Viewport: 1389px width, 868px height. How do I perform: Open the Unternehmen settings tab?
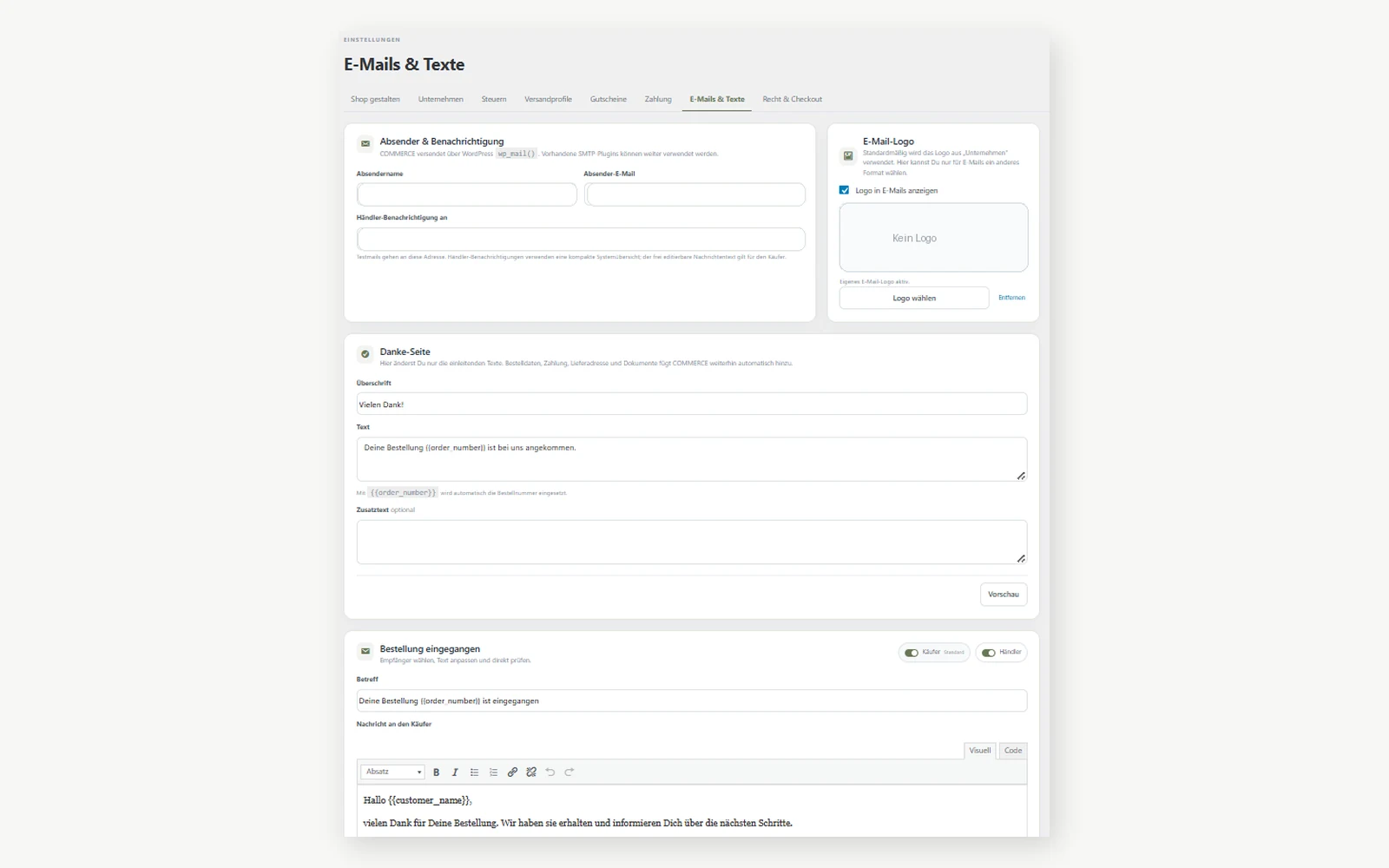click(441, 99)
